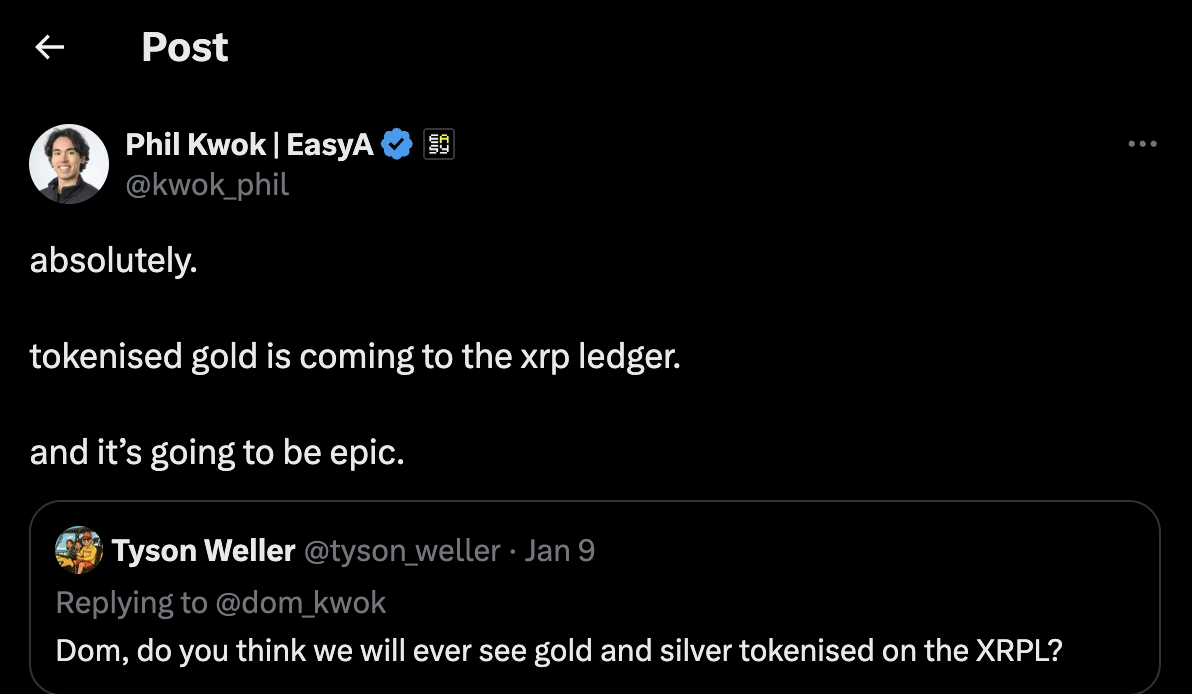The image size is (1192, 694).
Task: Click the EasyA affiliation badge icon
Action: (439, 145)
